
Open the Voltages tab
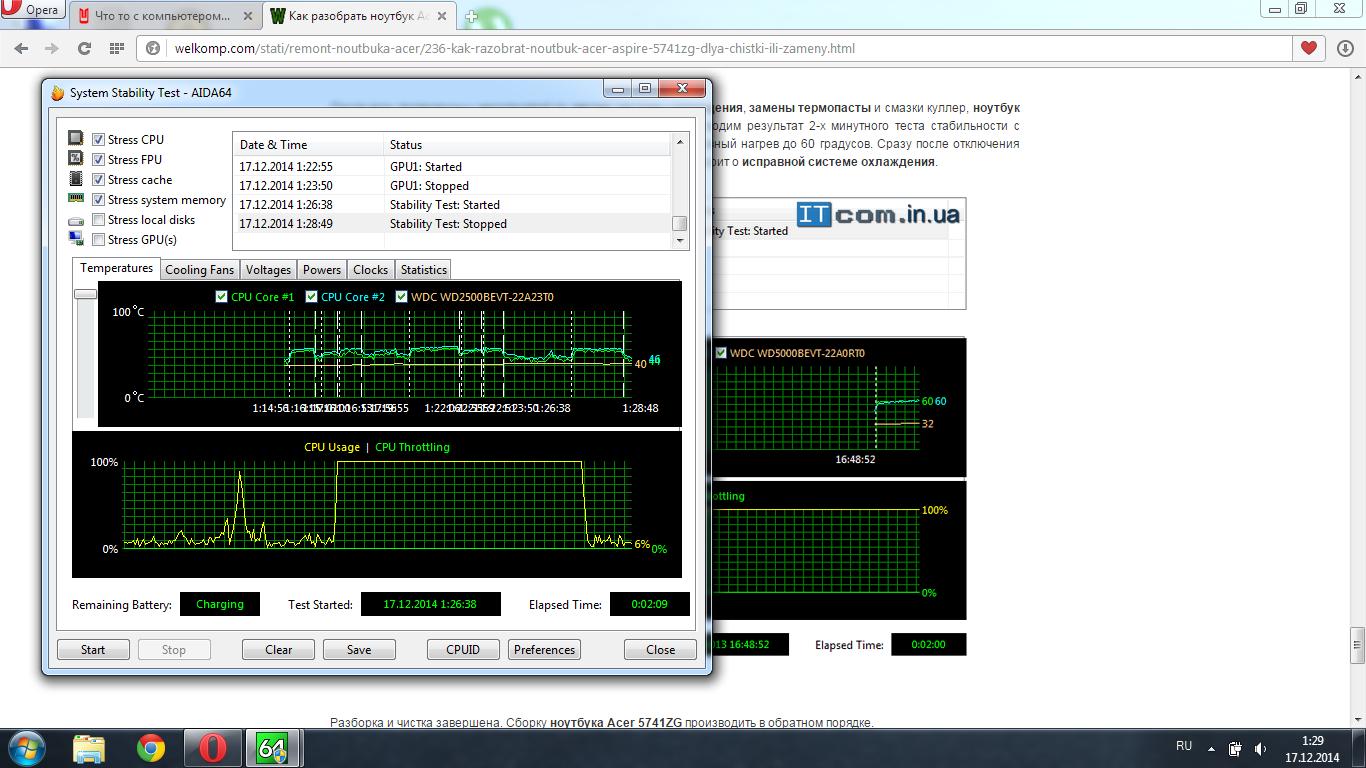coord(268,270)
